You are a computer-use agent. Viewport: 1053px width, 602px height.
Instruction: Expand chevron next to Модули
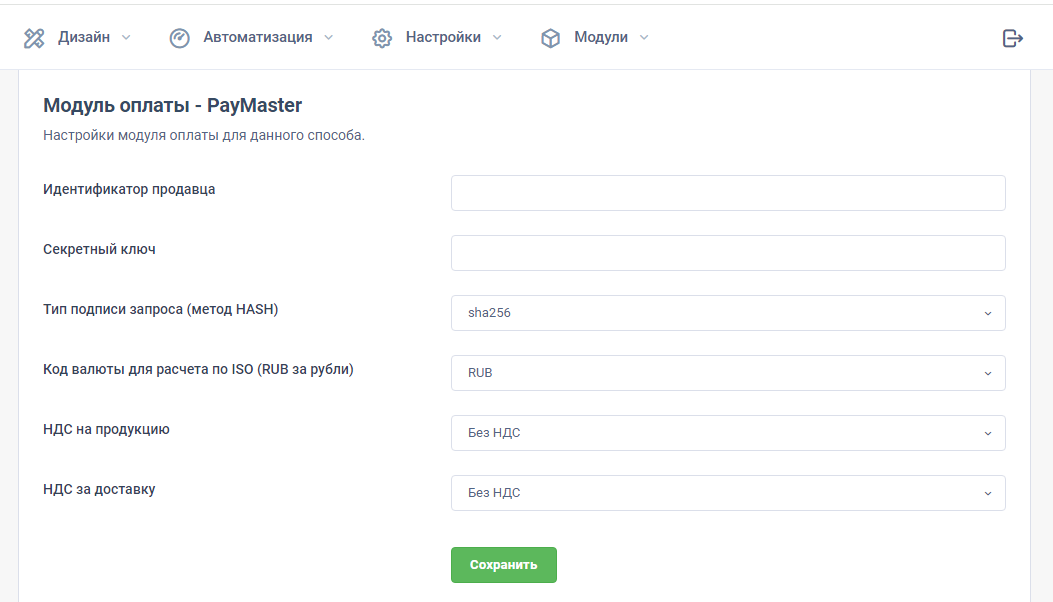click(644, 38)
